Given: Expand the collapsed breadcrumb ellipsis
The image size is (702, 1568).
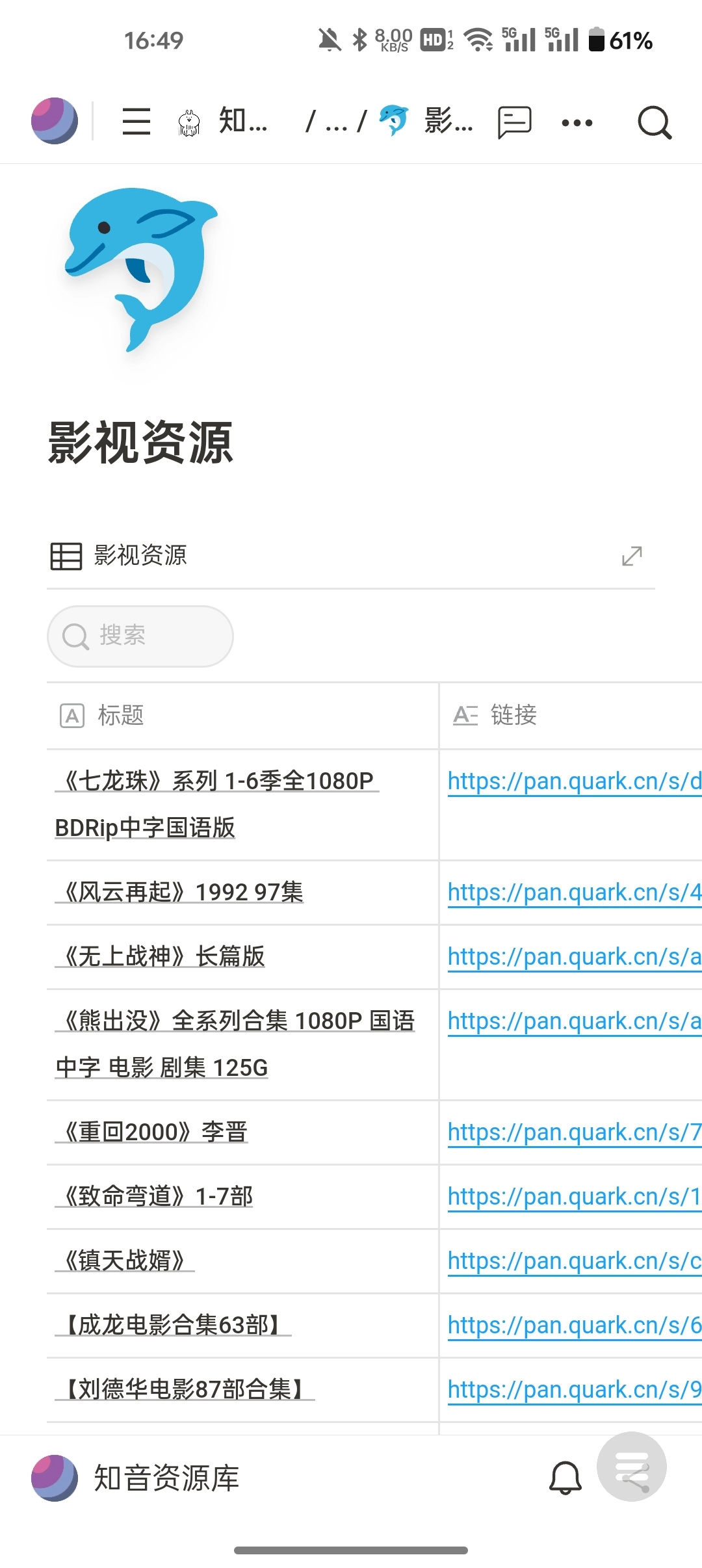Looking at the screenshot, I should coord(336,122).
